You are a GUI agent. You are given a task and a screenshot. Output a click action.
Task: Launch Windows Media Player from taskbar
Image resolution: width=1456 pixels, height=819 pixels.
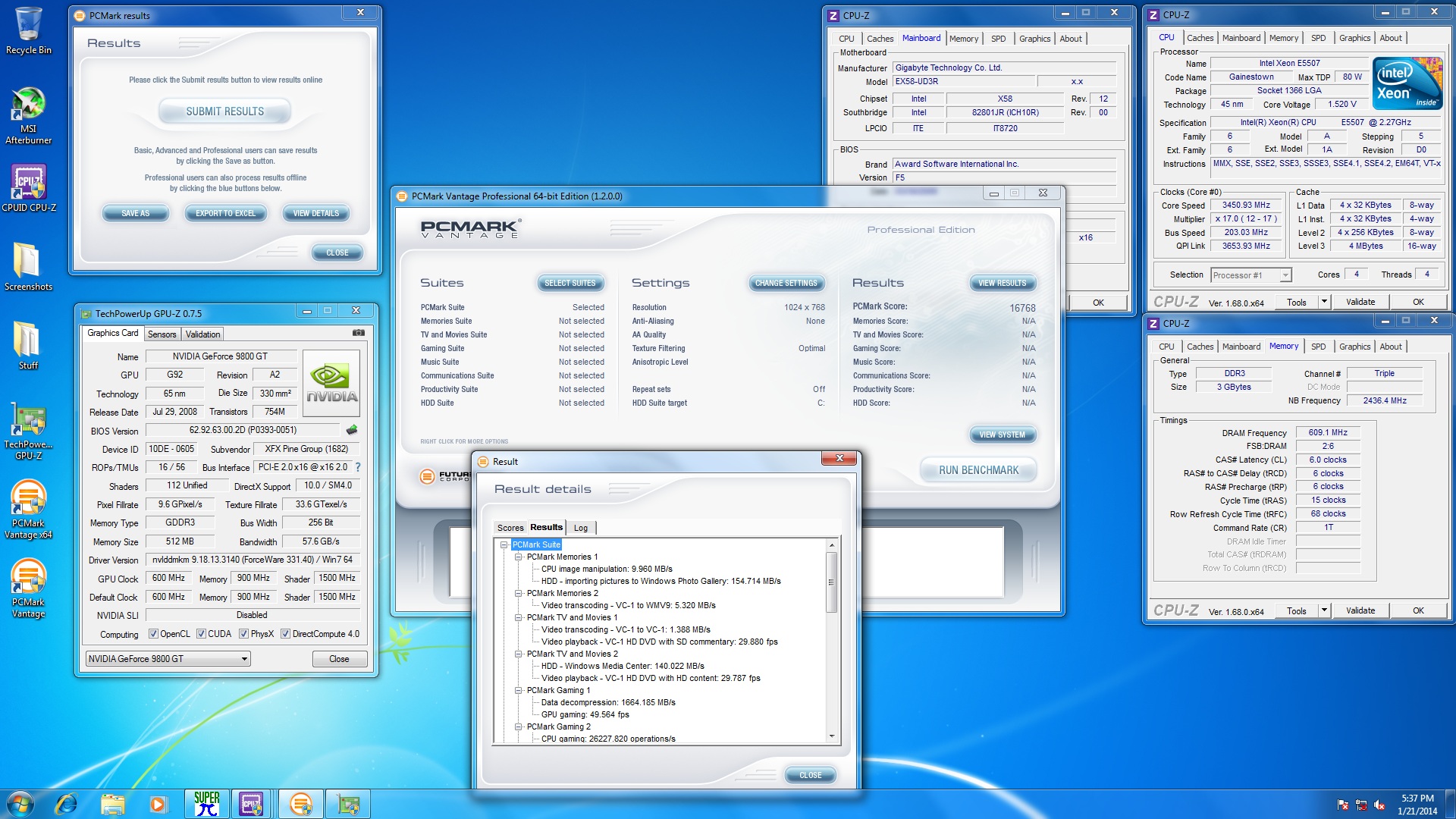158,804
